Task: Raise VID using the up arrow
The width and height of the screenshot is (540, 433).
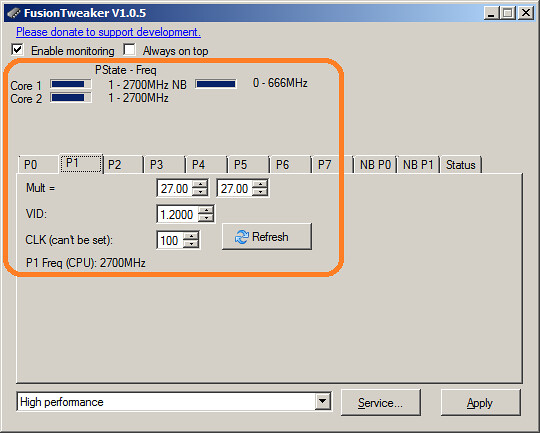Action: 206,210
